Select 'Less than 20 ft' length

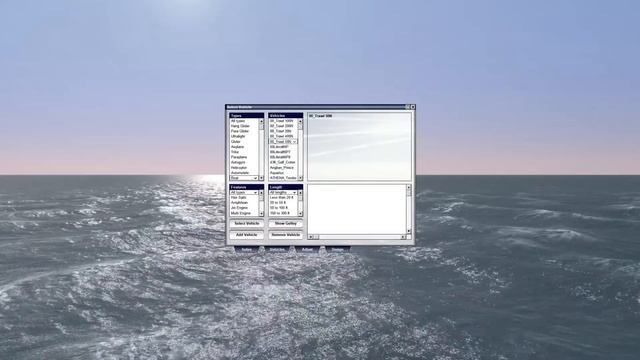click(x=282, y=198)
